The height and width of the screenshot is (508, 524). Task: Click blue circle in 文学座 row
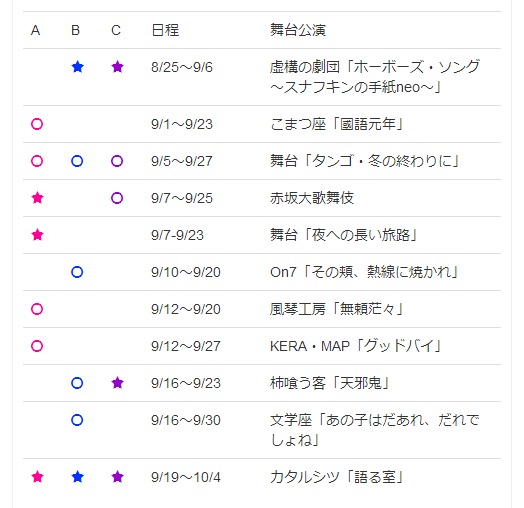coord(77,420)
